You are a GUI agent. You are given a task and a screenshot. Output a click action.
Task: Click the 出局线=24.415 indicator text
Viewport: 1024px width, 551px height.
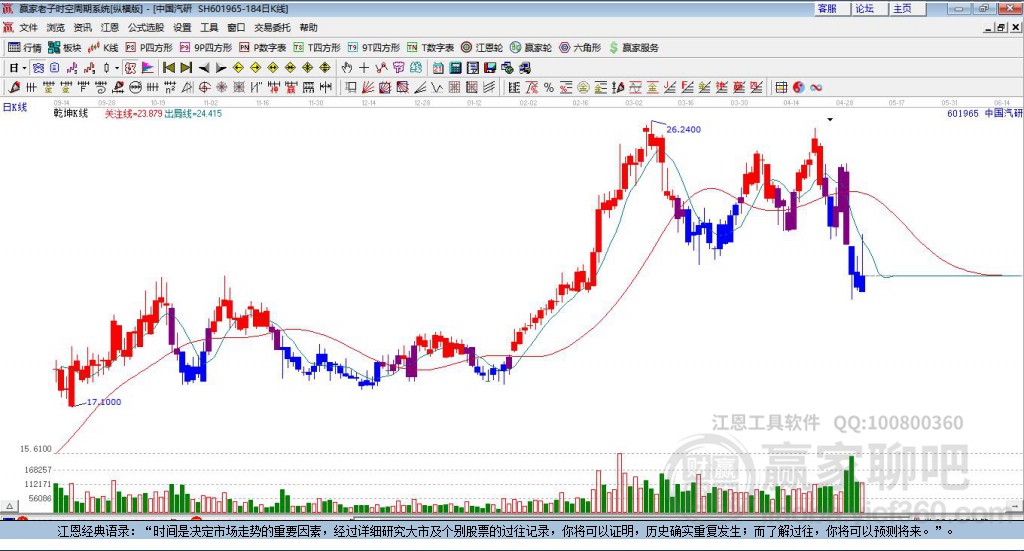point(193,114)
